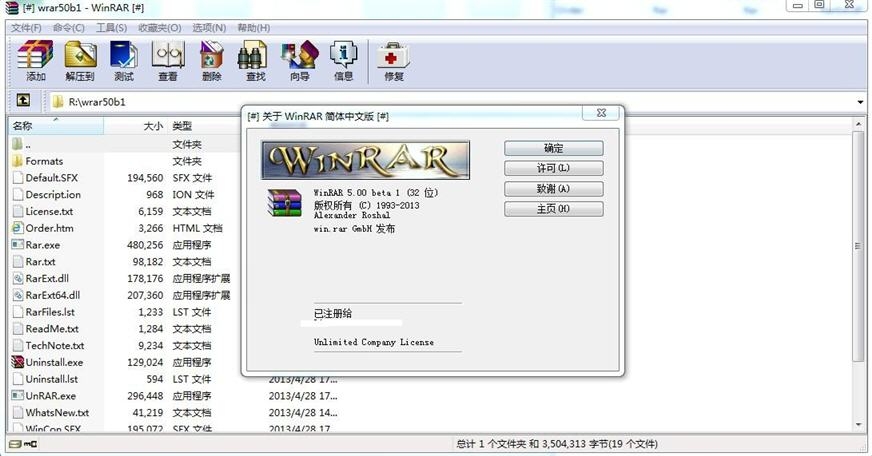Click the 许可(L) license button
Viewport: 872px width, 456px height.
(553, 168)
